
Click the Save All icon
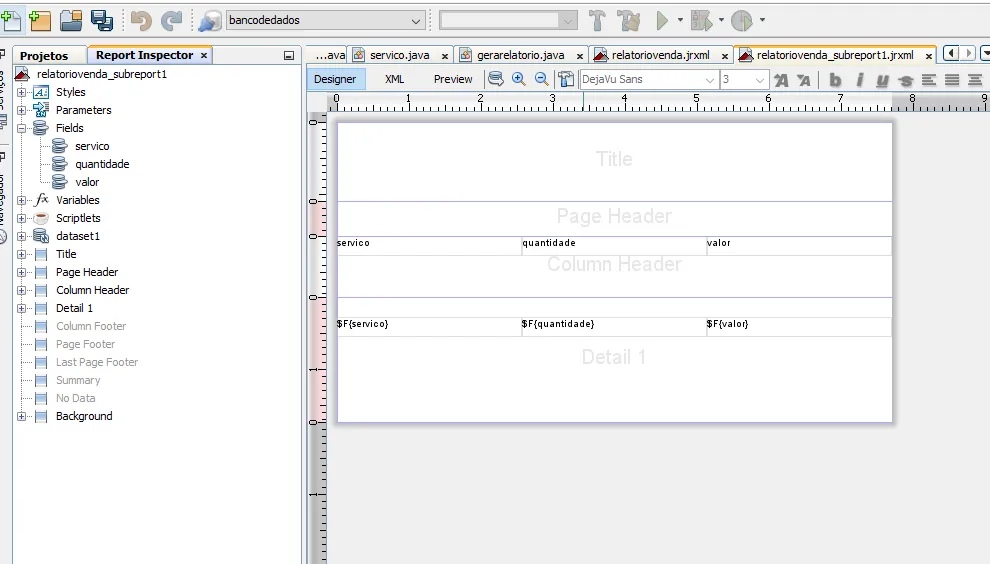pos(102,20)
